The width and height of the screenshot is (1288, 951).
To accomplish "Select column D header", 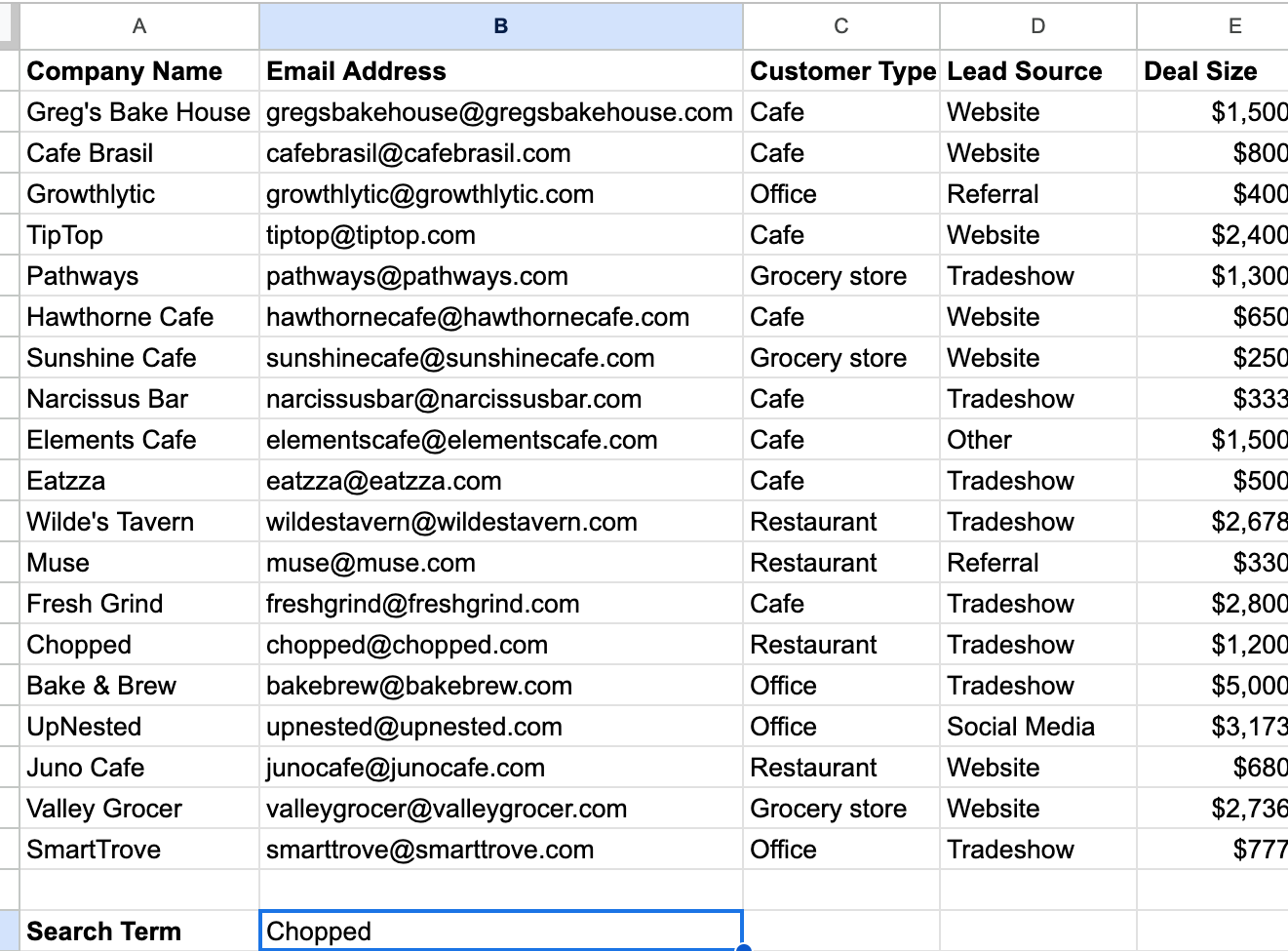I will click(x=1036, y=26).
